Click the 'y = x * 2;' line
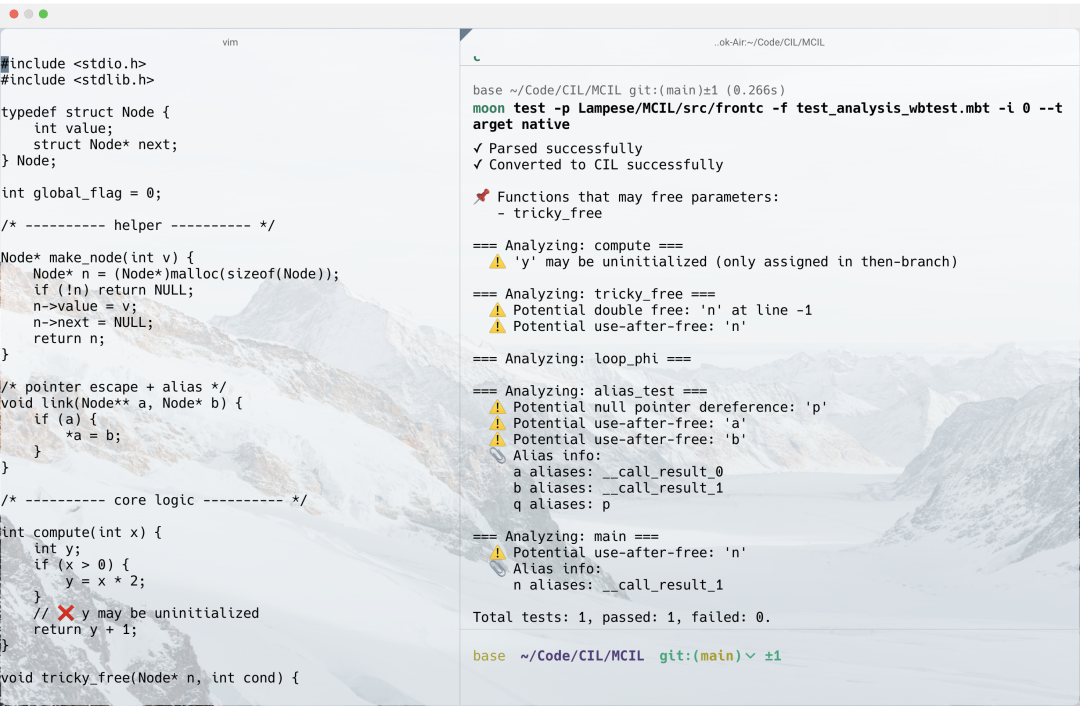The image size is (1080, 706). (x=105, y=581)
